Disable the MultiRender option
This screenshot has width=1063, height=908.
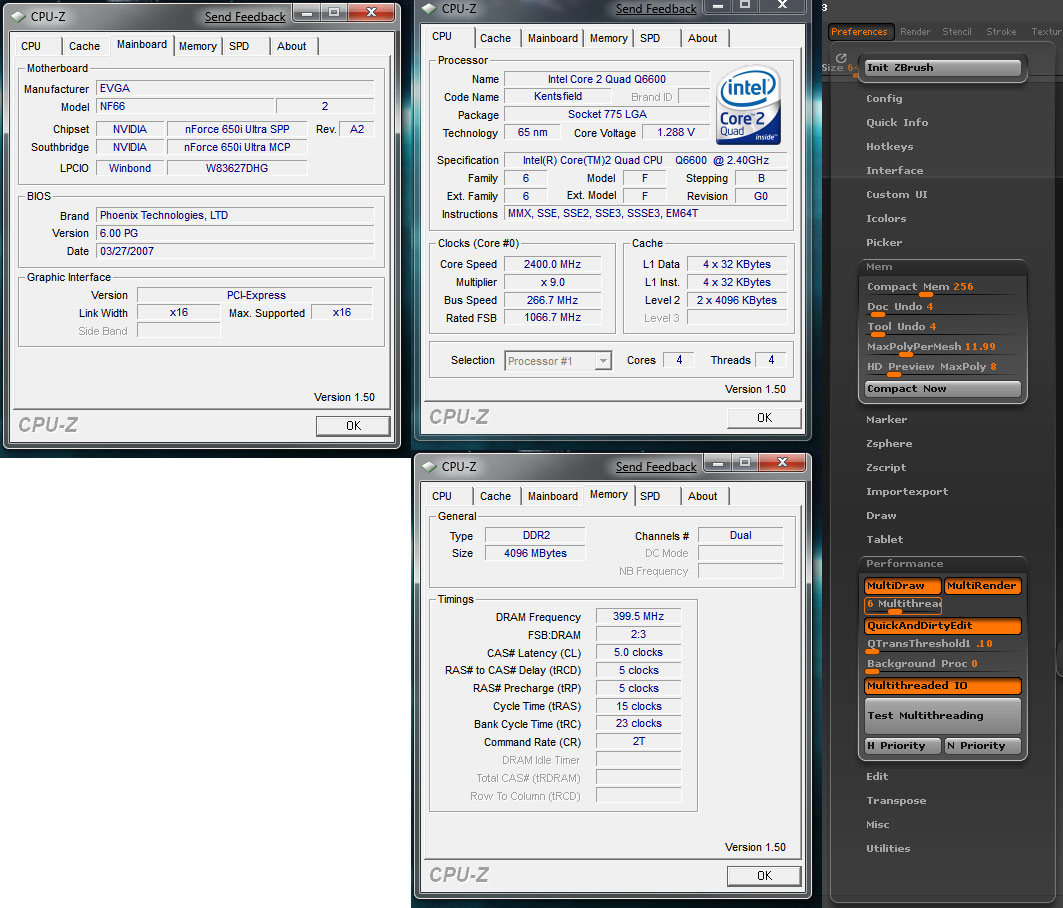[x=982, y=586]
